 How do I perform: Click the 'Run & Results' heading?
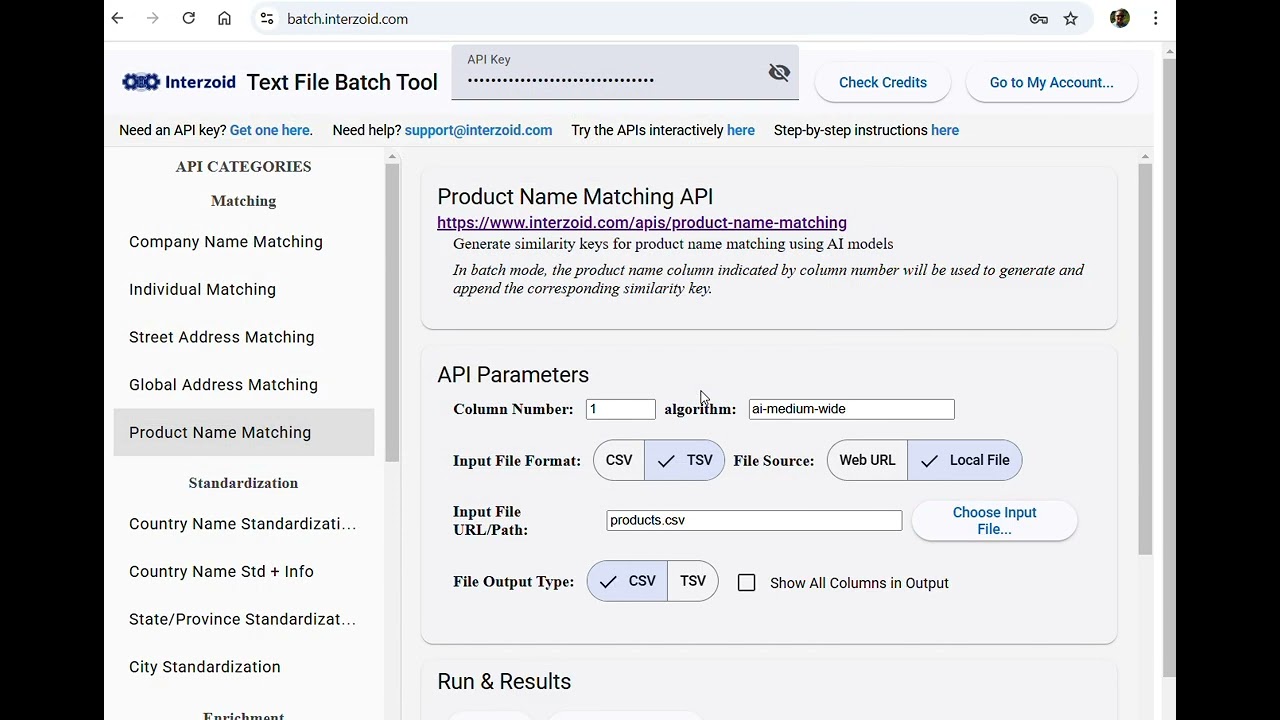504,682
